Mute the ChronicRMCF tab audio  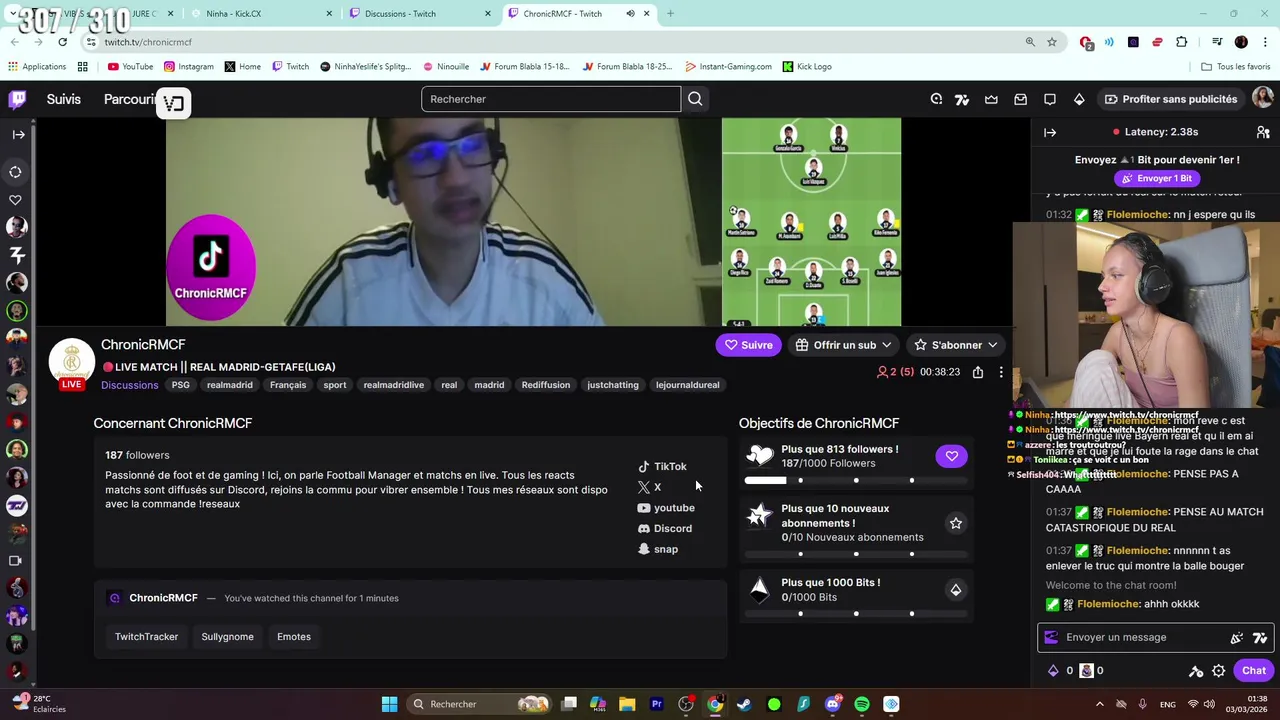coord(630,14)
